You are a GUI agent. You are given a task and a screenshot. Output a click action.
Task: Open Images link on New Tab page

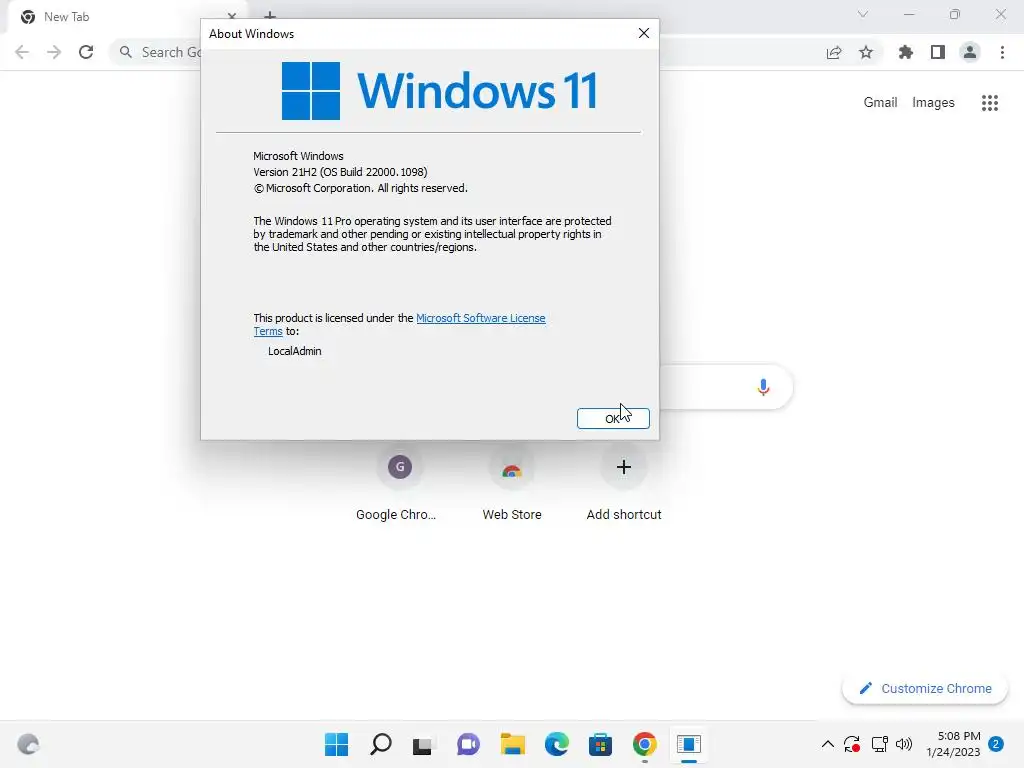pos(933,103)
